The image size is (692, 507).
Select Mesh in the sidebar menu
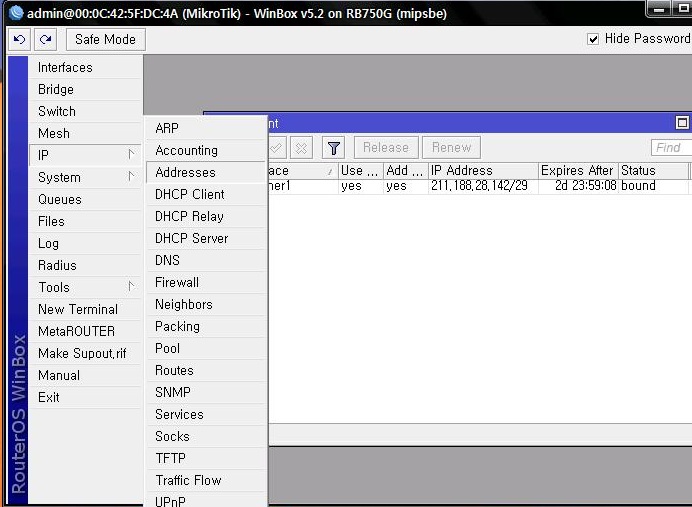[85, 133]
